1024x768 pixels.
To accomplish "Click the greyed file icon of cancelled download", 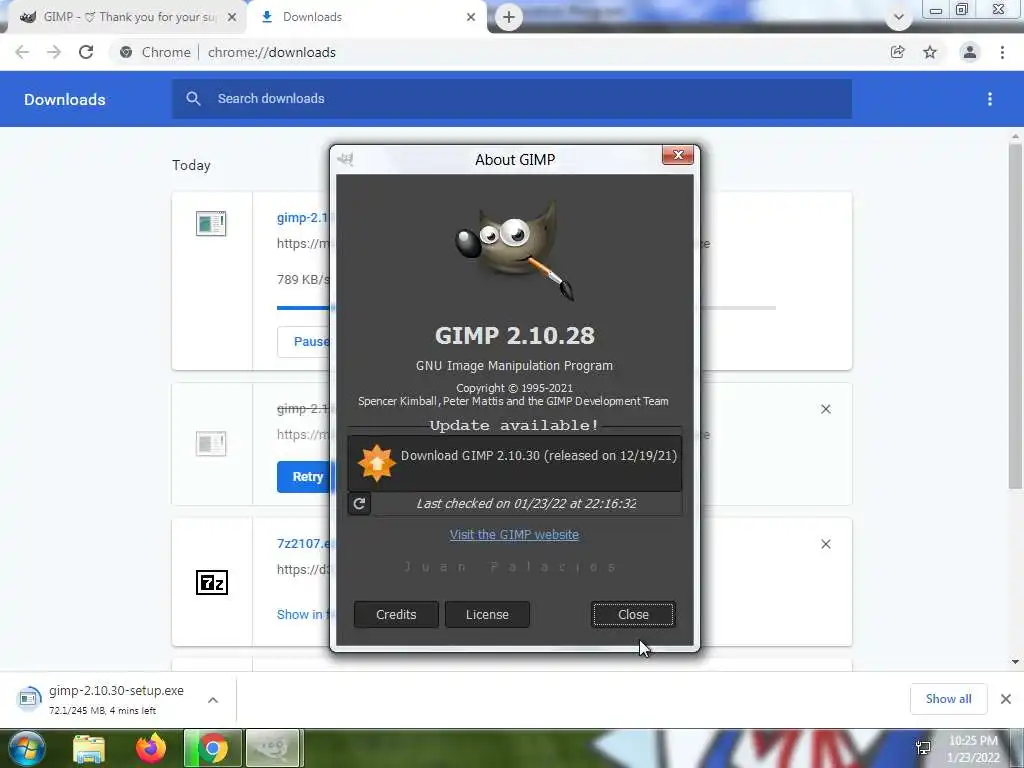I will (x=211, y=444).
